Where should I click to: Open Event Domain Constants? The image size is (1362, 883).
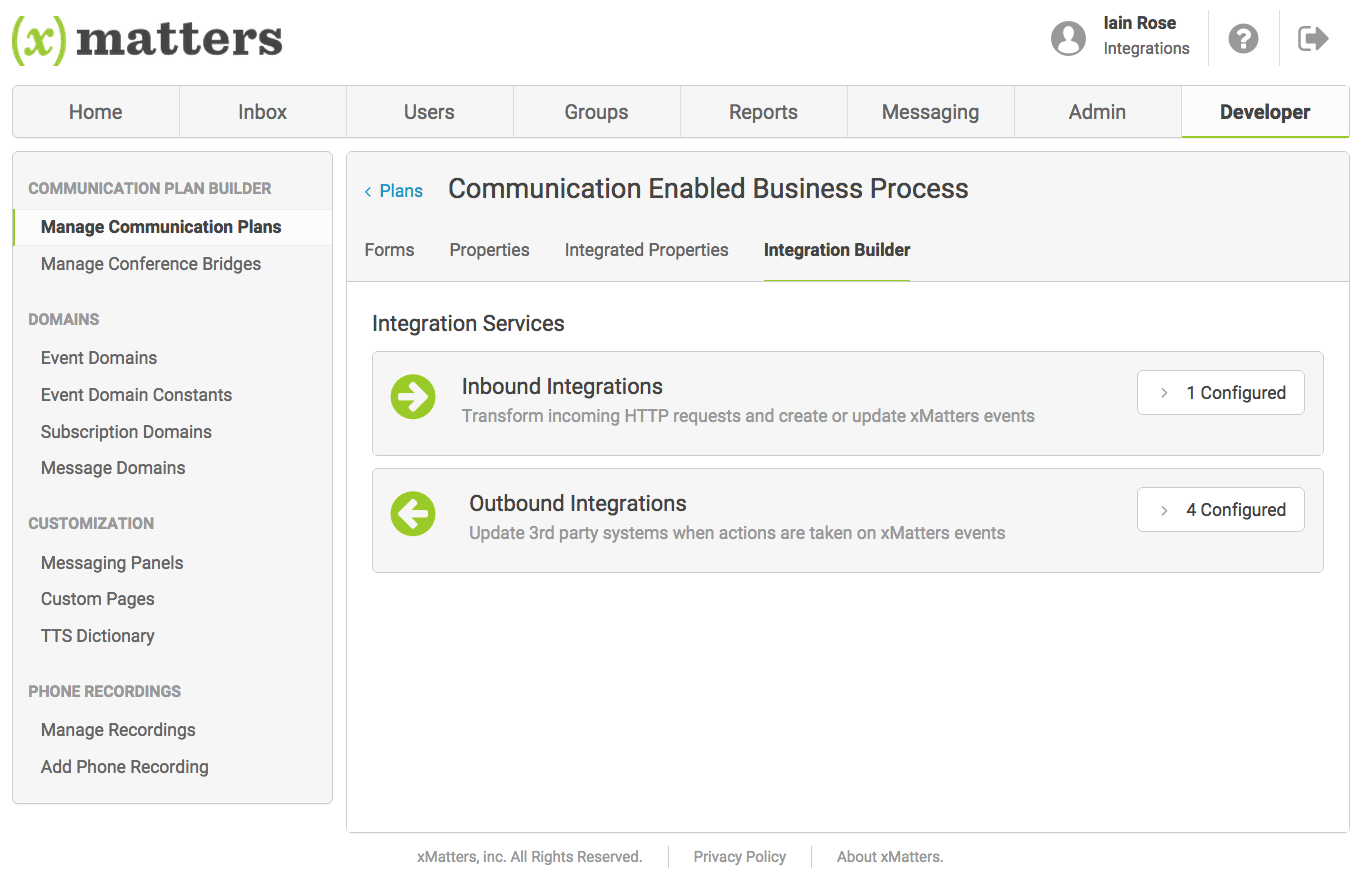point(136,395)
